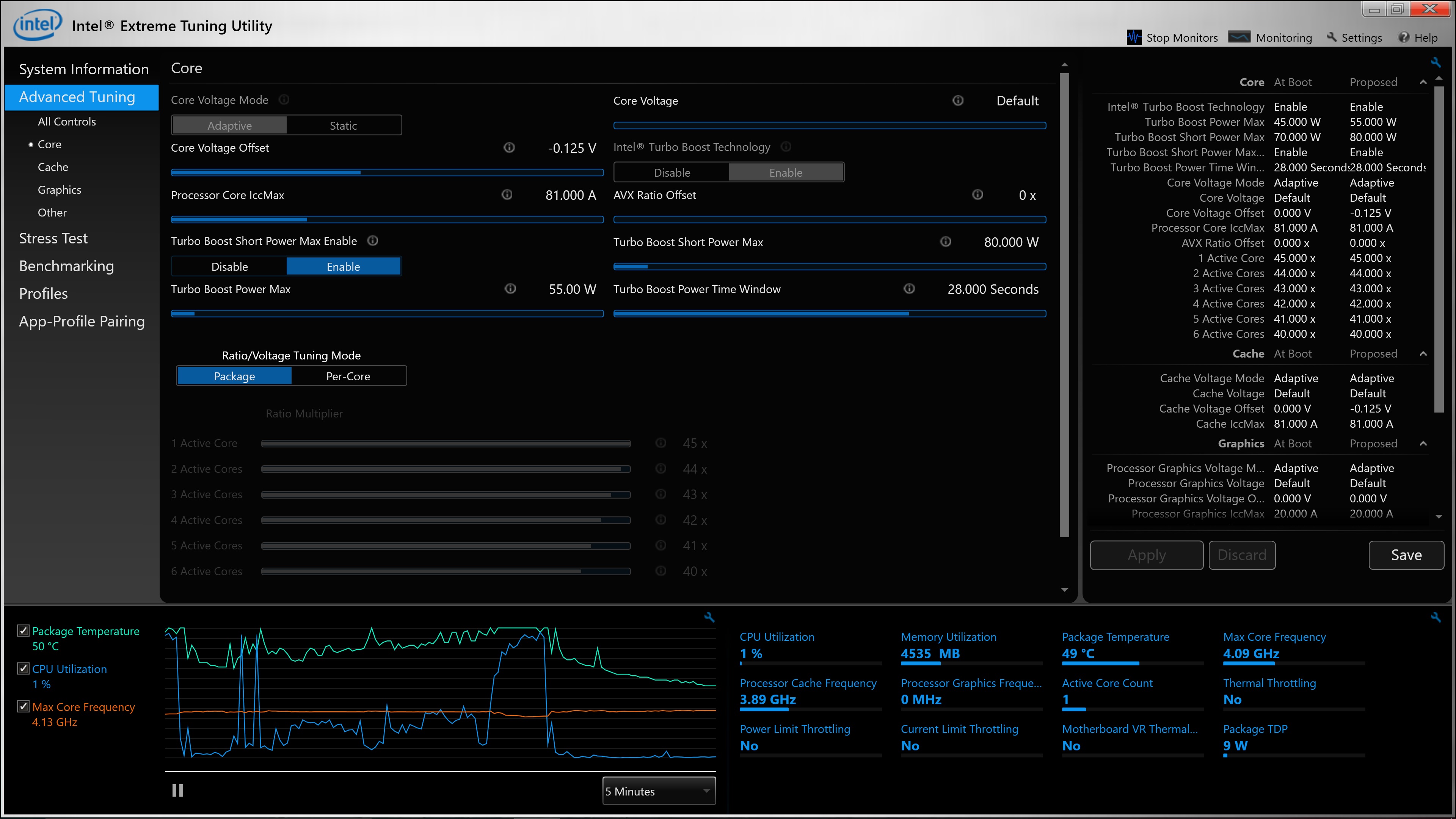The height and width of the screenshot is (819, 1456).
Task: Open Advanced Tuning section
Action: pos(82,97)
